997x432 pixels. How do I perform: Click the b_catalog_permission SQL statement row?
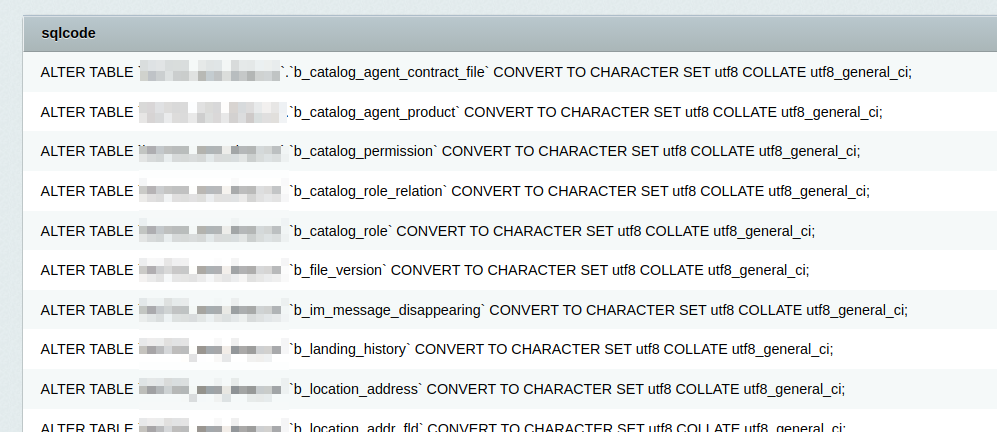click(510, 151)
